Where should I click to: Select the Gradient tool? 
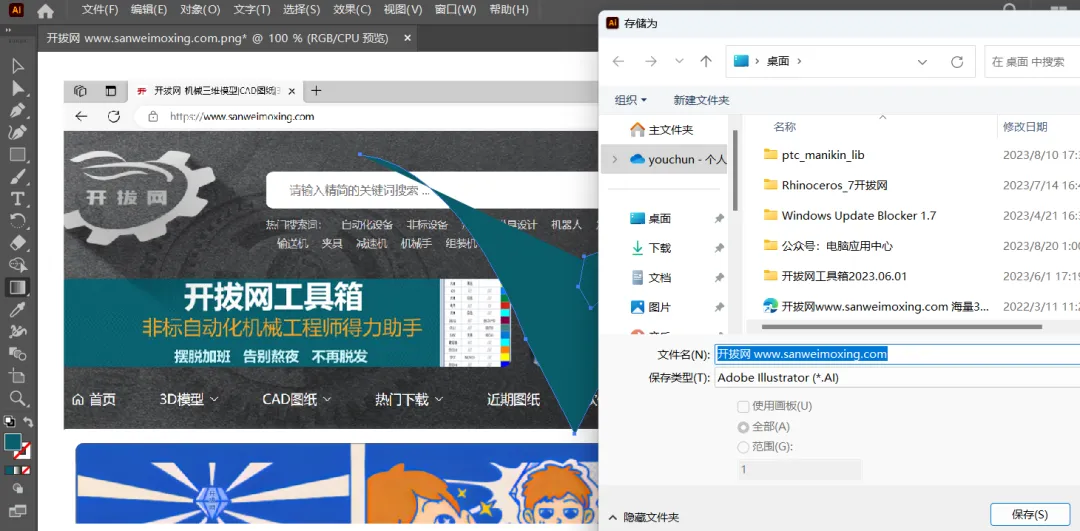[17, 287]
